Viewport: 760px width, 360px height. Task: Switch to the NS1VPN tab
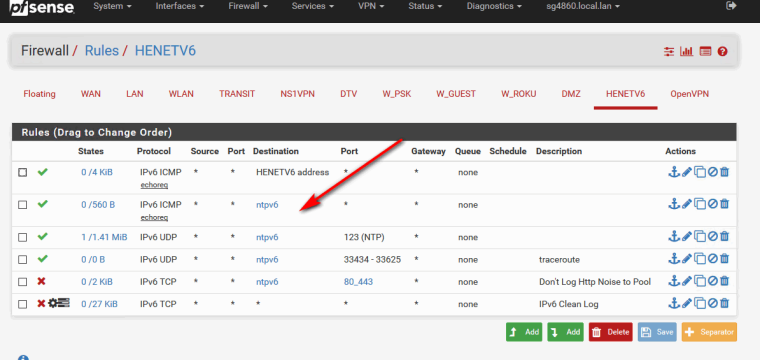pyautogui.click(x=298, y=94)
